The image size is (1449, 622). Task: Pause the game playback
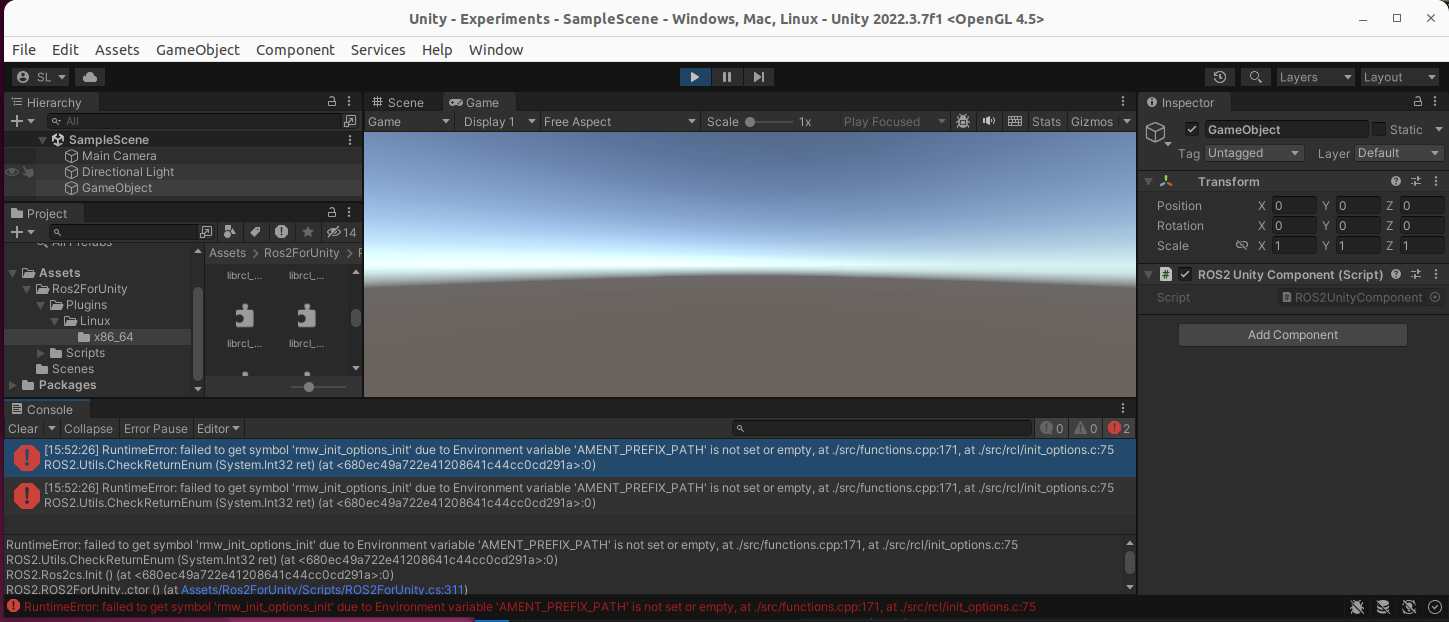(727, 76)
